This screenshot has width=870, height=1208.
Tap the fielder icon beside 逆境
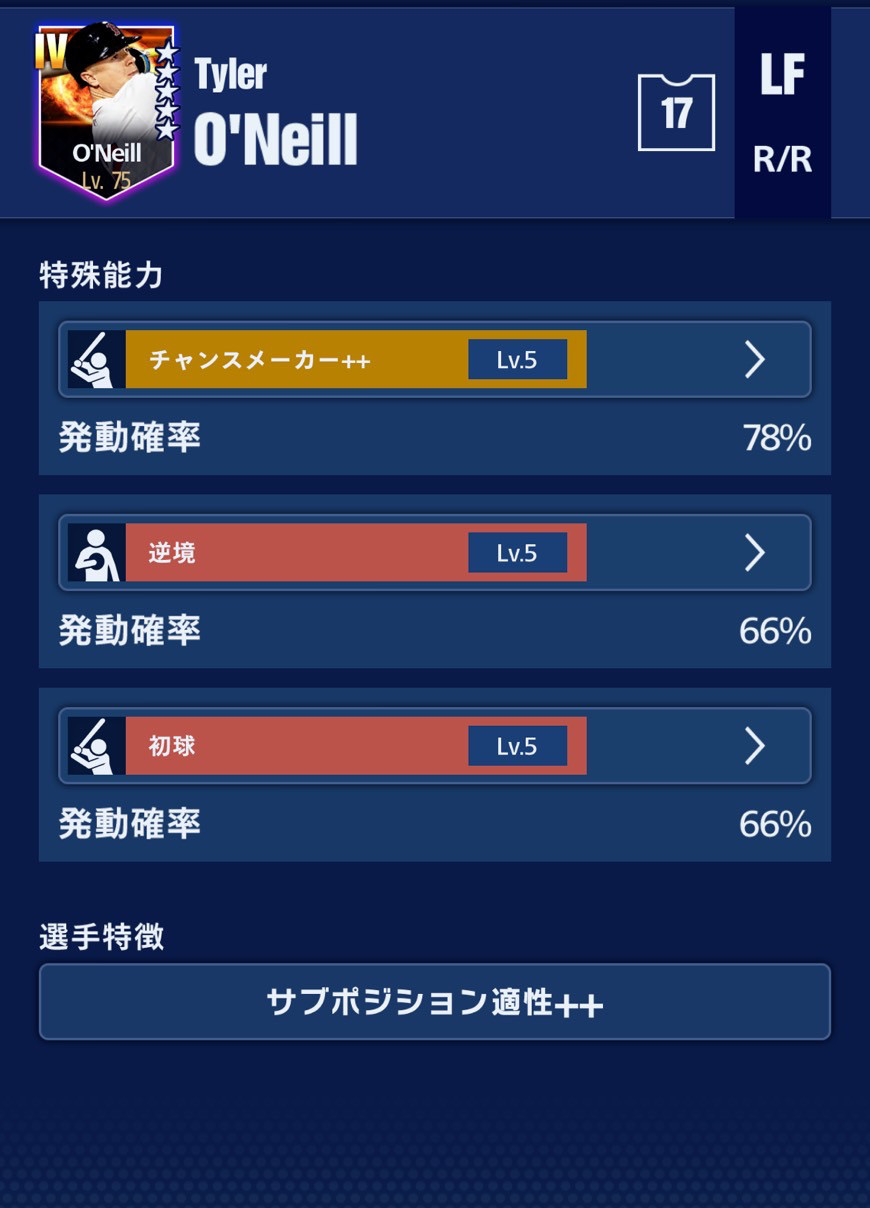coord(97,553)
